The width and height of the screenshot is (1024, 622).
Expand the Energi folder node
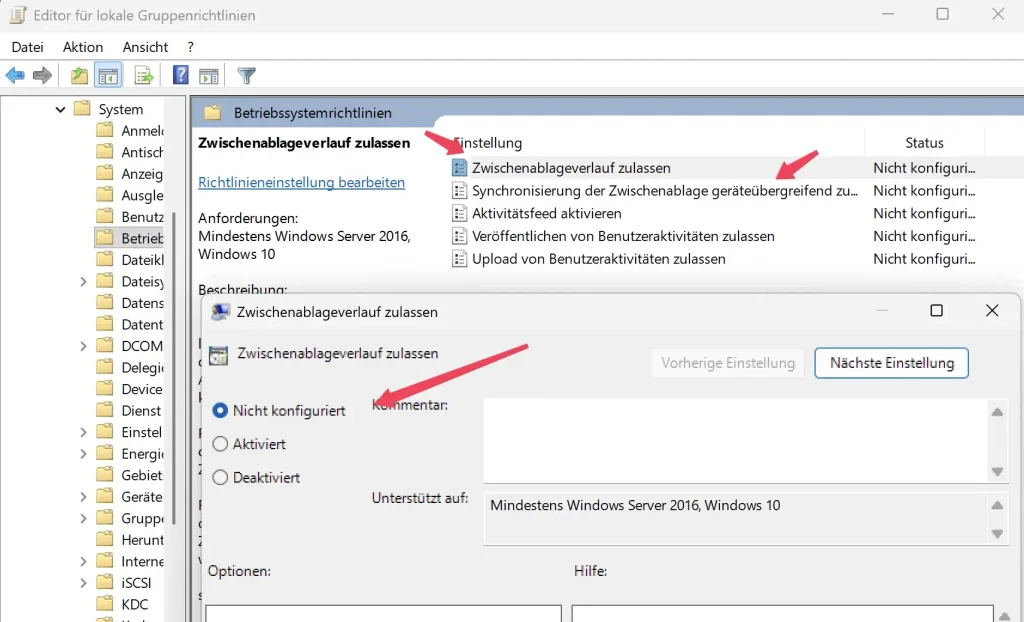click(x=83, y=454)
